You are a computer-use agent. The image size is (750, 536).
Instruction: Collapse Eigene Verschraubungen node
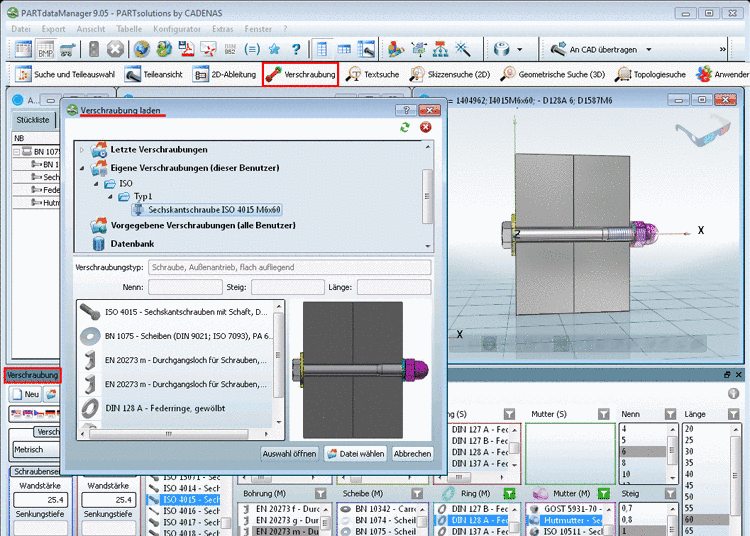[x=82, y=168]
